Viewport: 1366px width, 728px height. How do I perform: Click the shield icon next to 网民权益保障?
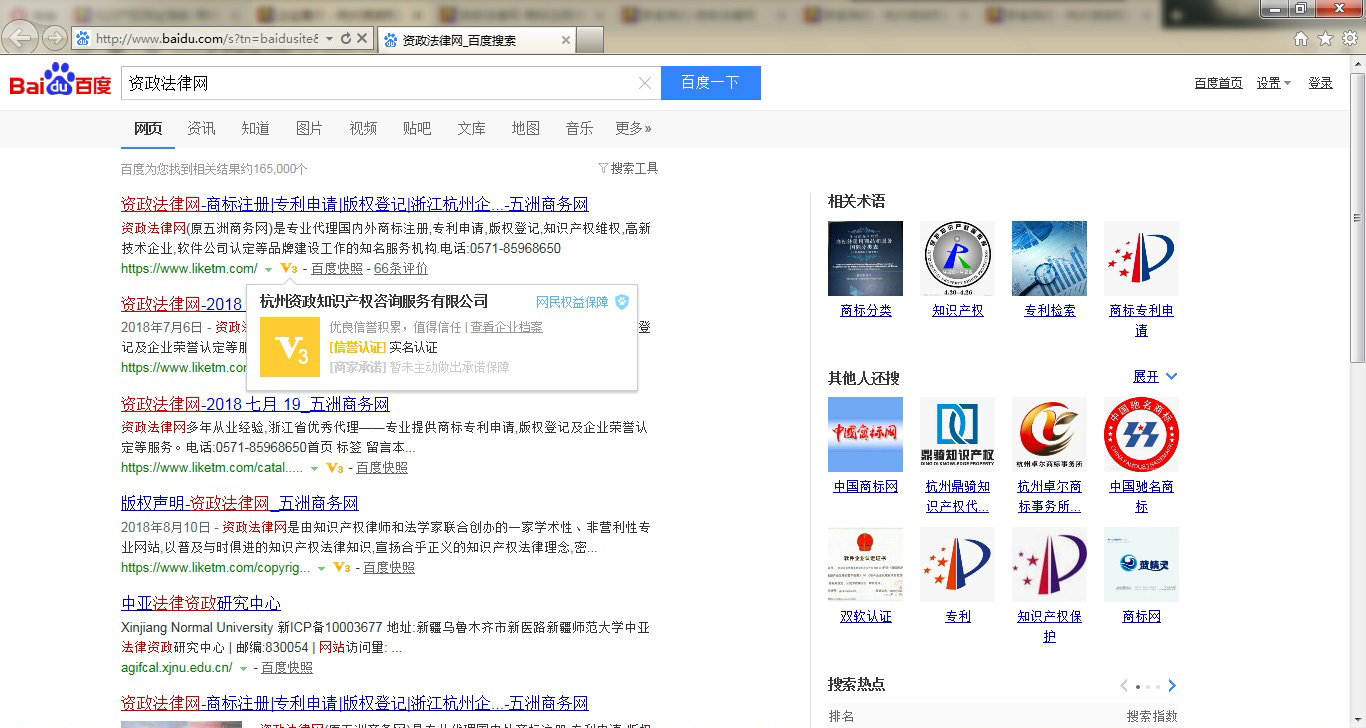pyautogui.click(x=622, y=302)
